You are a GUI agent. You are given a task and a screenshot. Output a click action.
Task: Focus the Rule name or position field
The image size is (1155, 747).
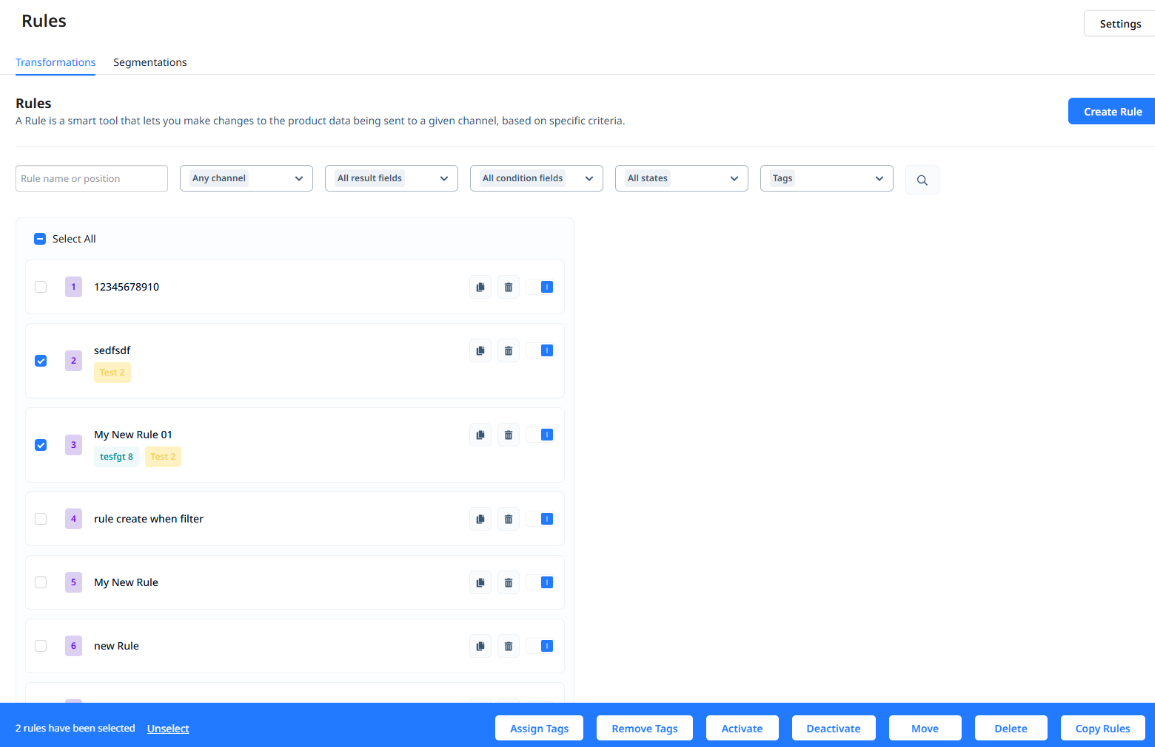91,178
